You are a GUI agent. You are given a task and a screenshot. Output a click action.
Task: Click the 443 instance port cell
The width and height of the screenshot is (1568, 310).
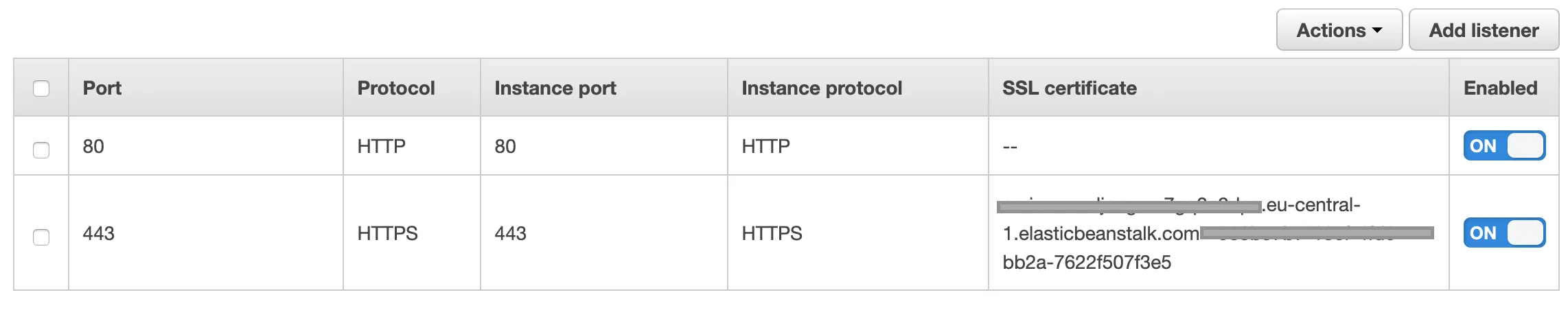pyautogui.click(x=510, y=234)
